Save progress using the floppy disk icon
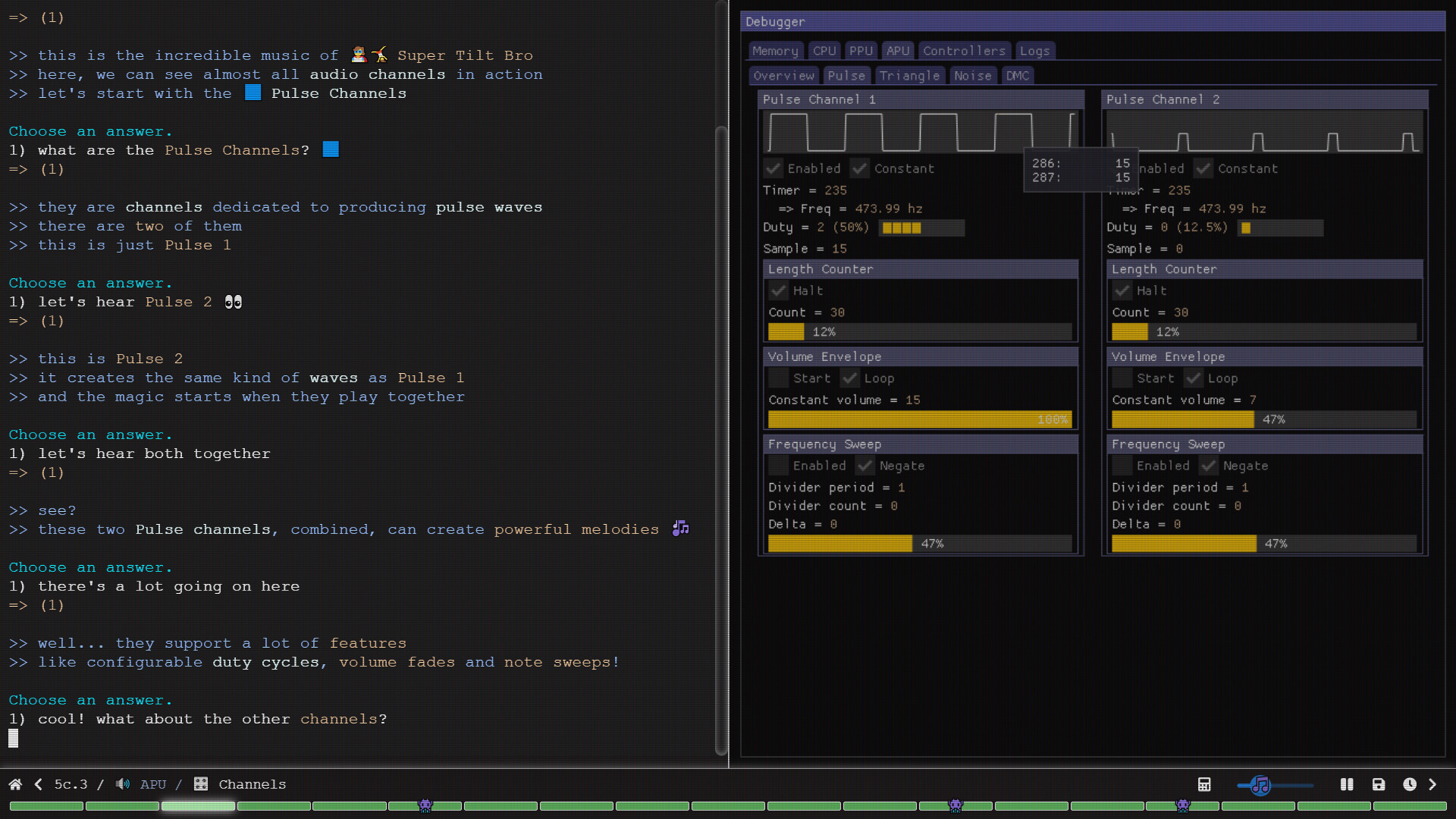 click(1379, 785)
